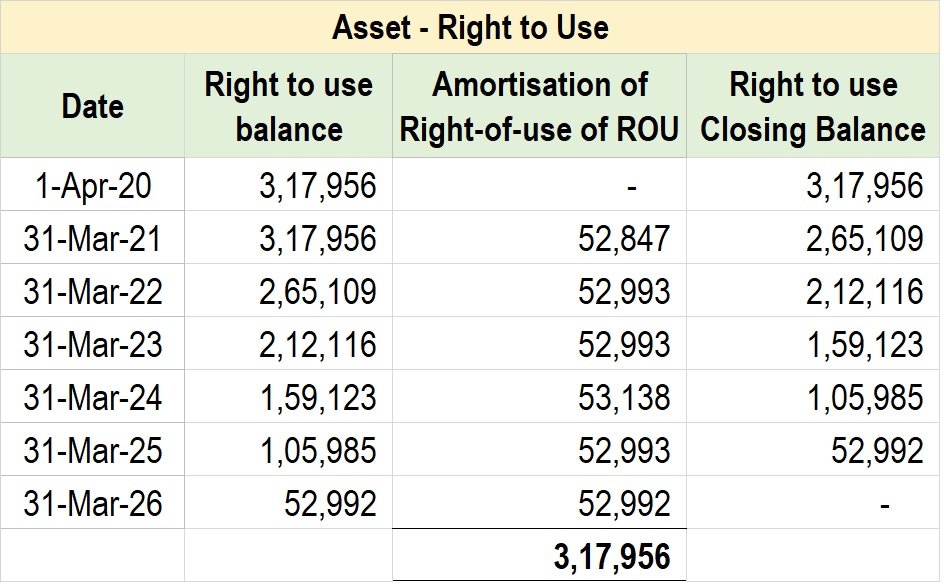
Task: Select the closing balance 1,59,123 for 31-Mar-23
Action: [x=863, y=345]
